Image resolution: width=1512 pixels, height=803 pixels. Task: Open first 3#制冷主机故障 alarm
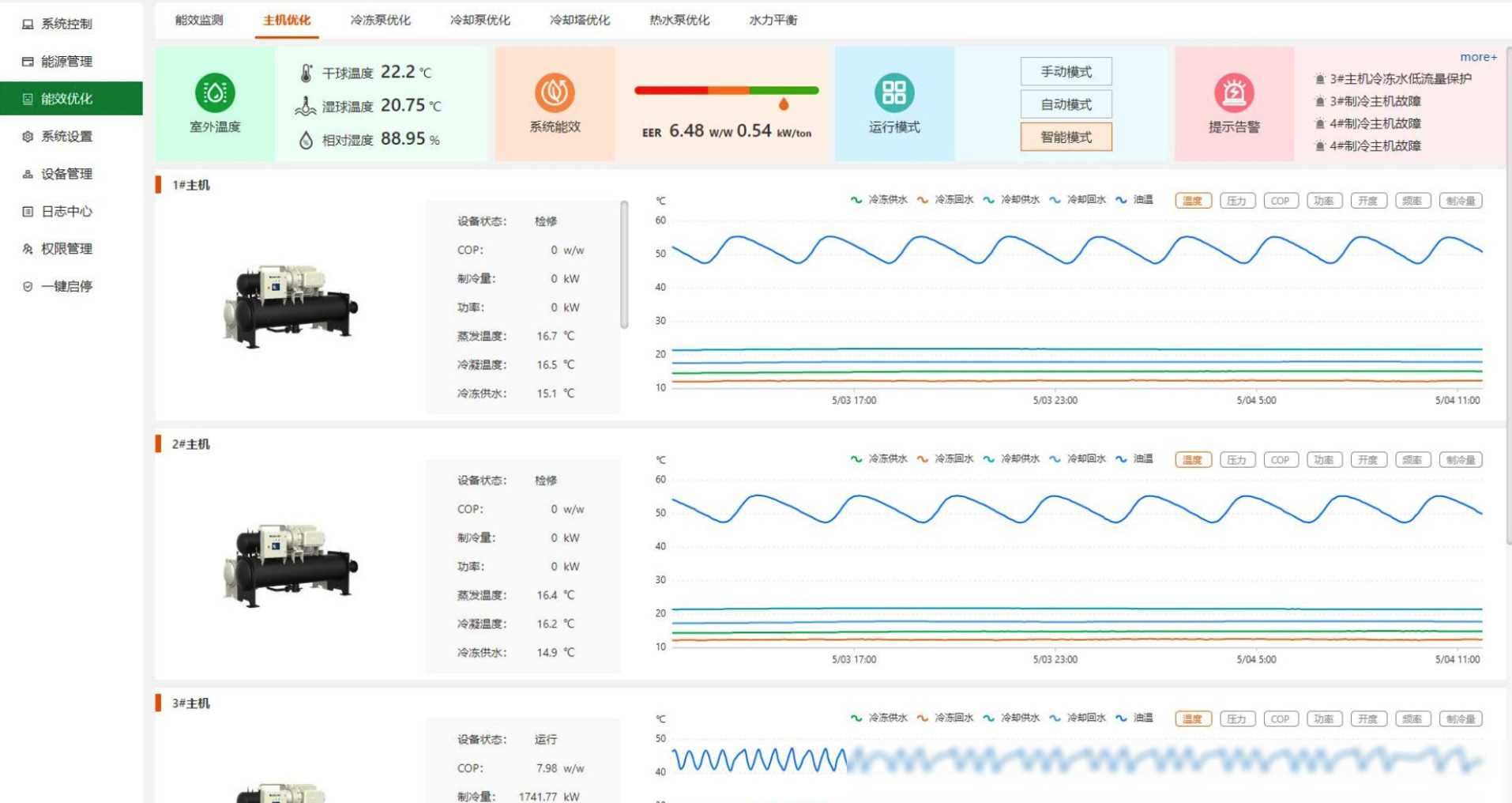pos(1368,101)
